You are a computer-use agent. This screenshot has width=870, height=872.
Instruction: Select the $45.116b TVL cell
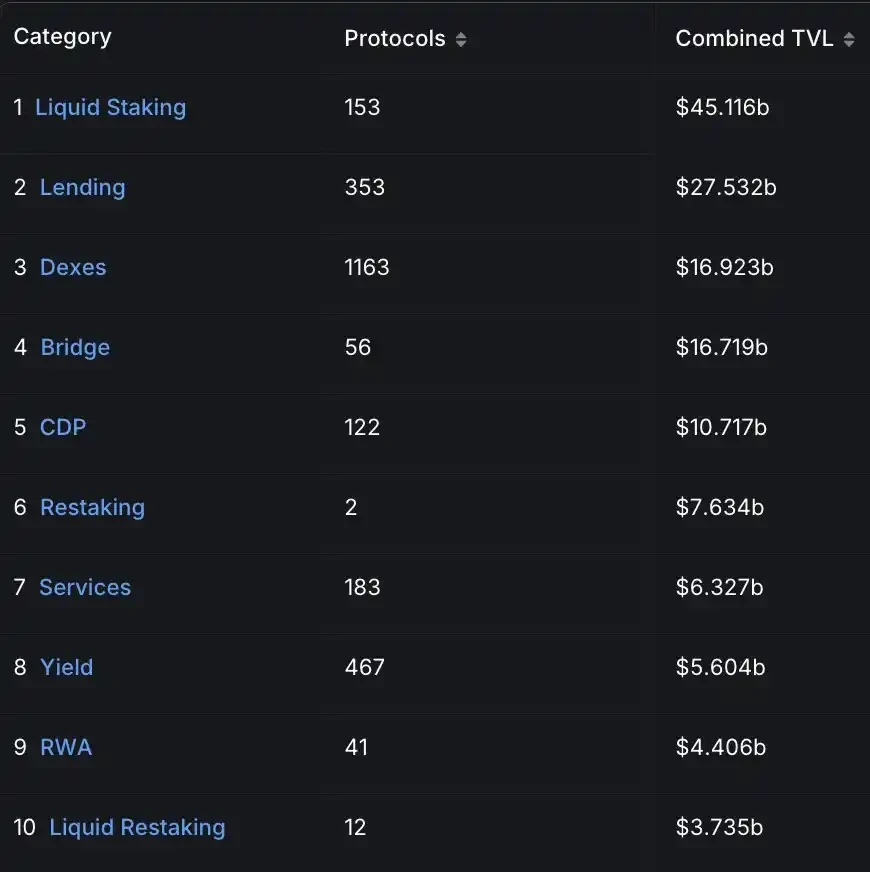(722, 107)
